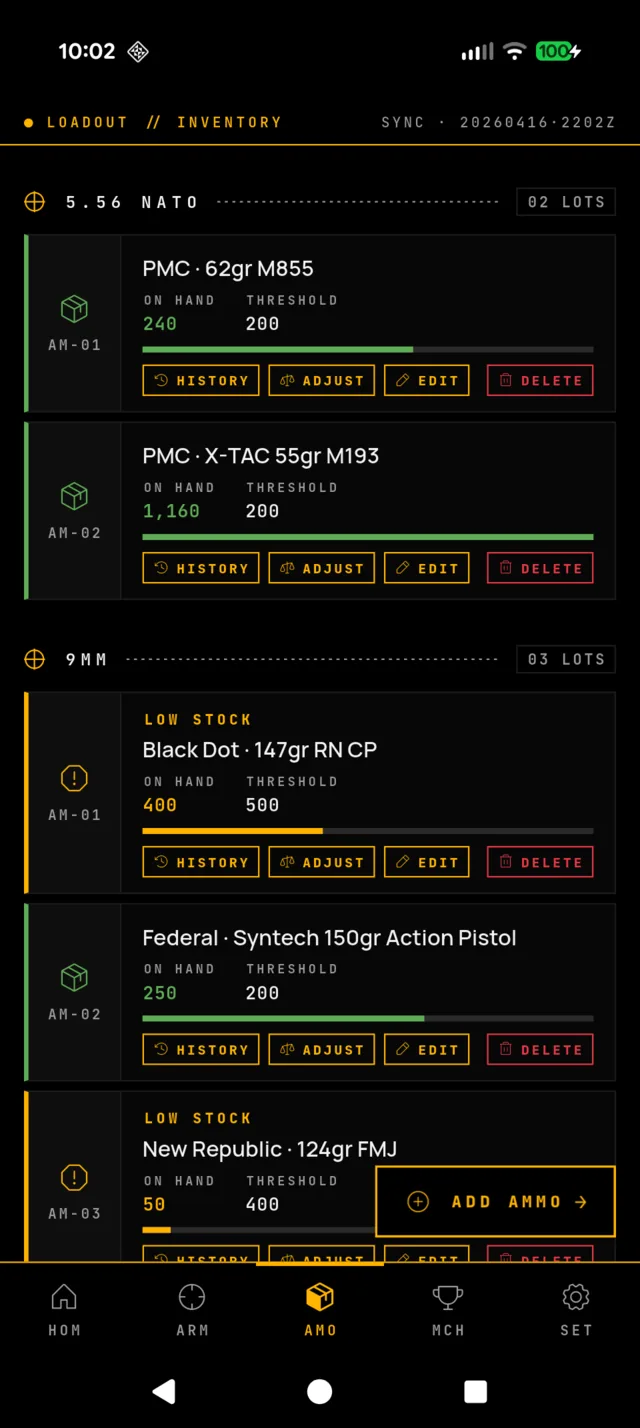Tap the warning octagon icon for AM-03 New Republic lot
The height and width of the screenshot is (1428, 640).
pyautogui.click(x=74, y=1177)
